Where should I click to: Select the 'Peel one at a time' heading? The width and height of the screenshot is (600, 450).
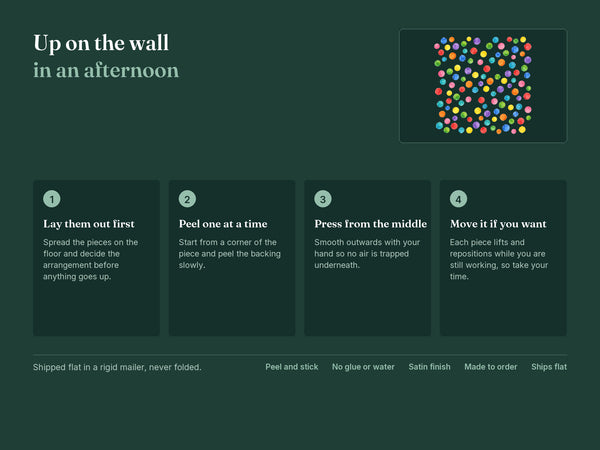pyautogui.click(x=223, y=224)
